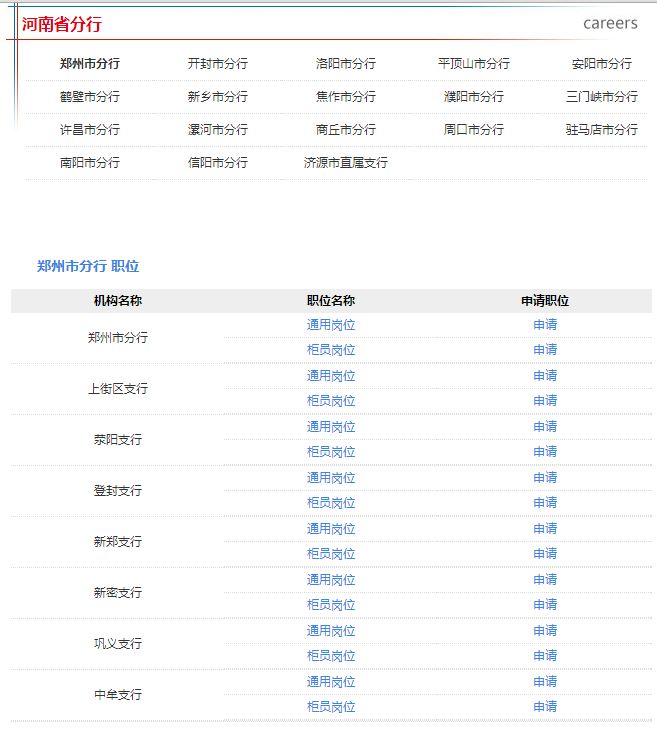
Task: Select the 驻马店市分行 branch
Action: (601, 130)
